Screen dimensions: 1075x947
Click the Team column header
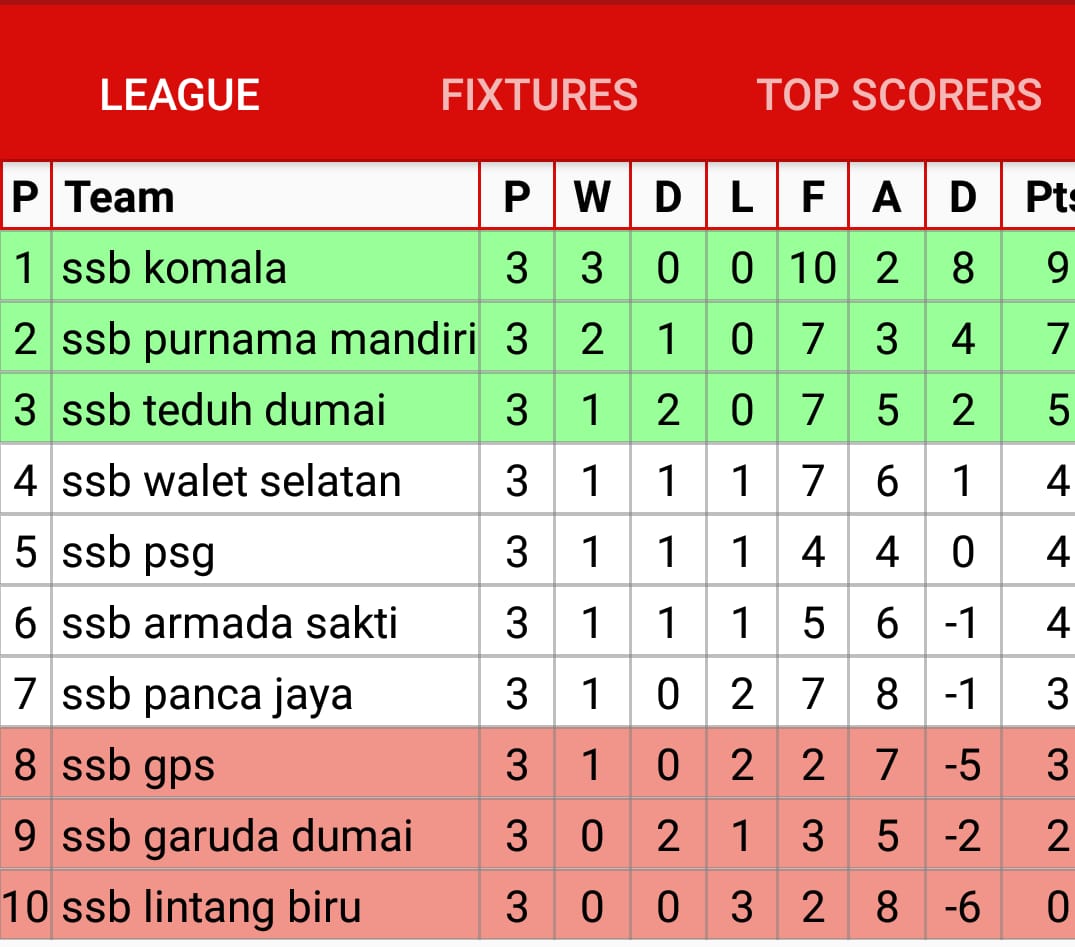pyautogui.click(x=120, y=197)
